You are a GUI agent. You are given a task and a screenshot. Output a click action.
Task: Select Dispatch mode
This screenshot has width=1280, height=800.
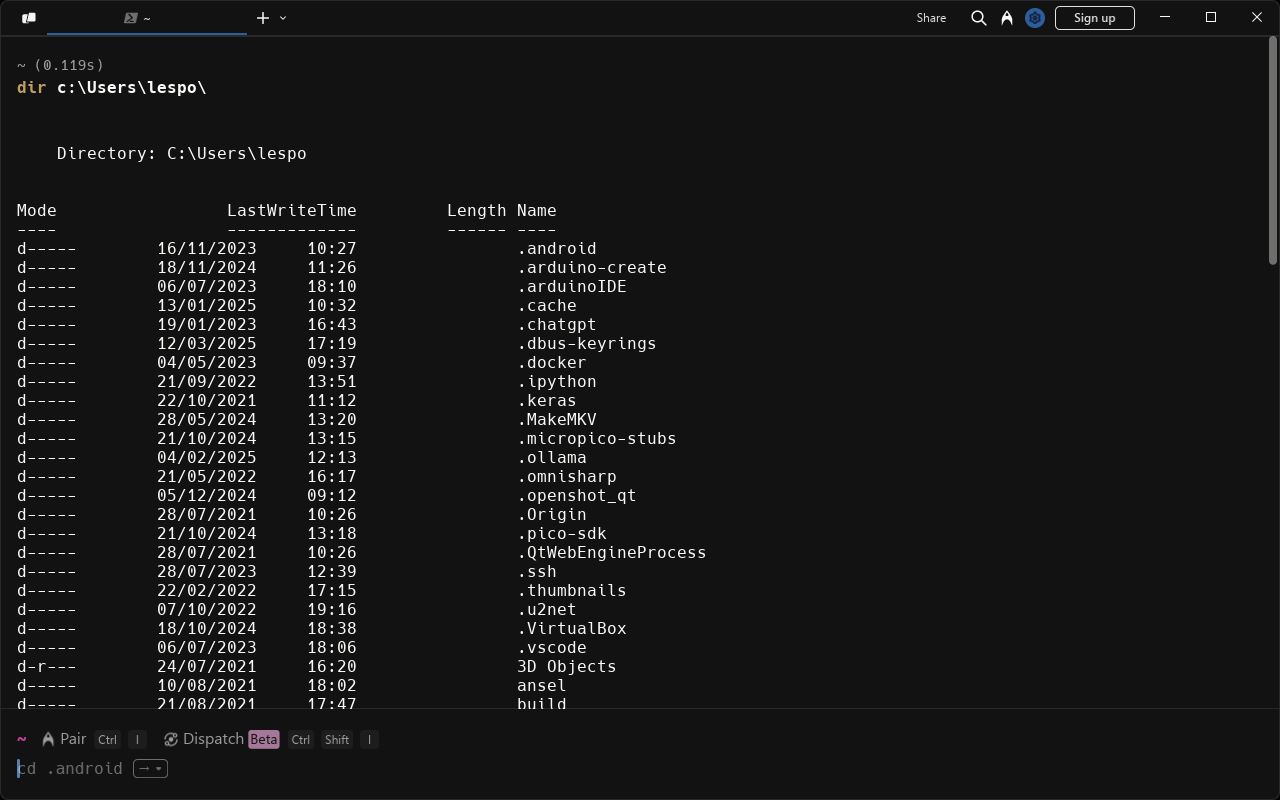213,739
